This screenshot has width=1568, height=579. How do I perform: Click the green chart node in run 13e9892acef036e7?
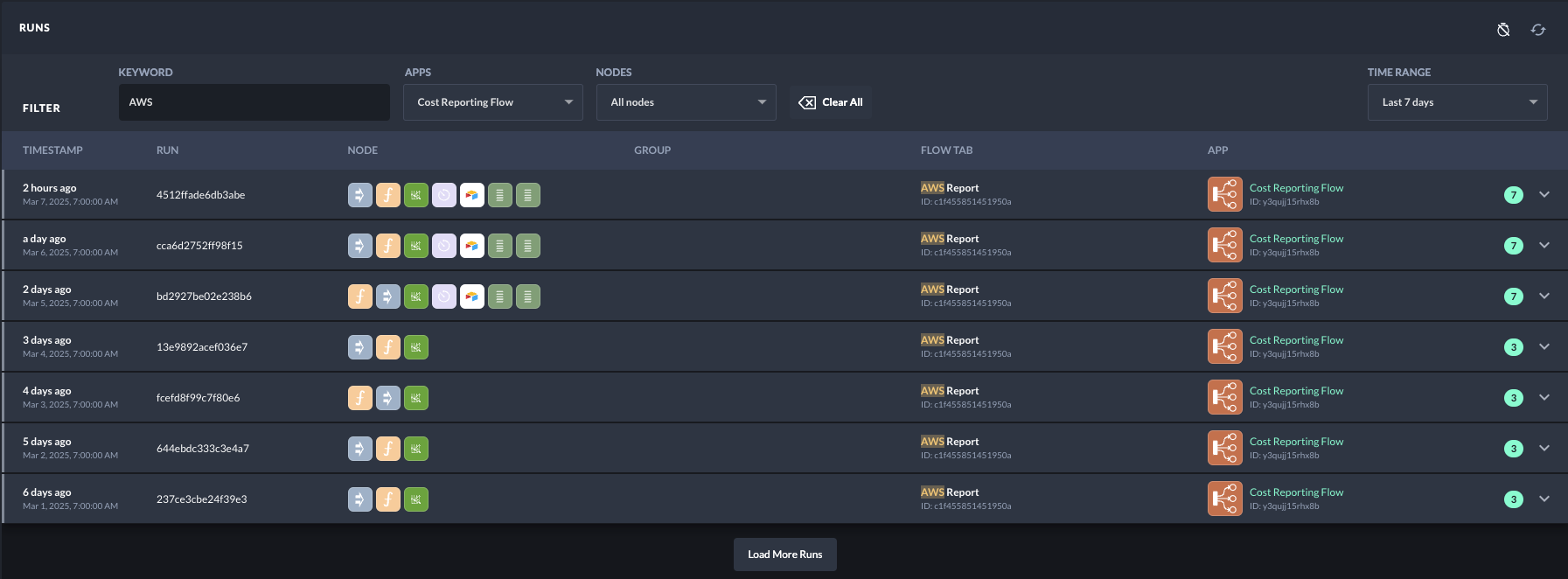point(416,347)
